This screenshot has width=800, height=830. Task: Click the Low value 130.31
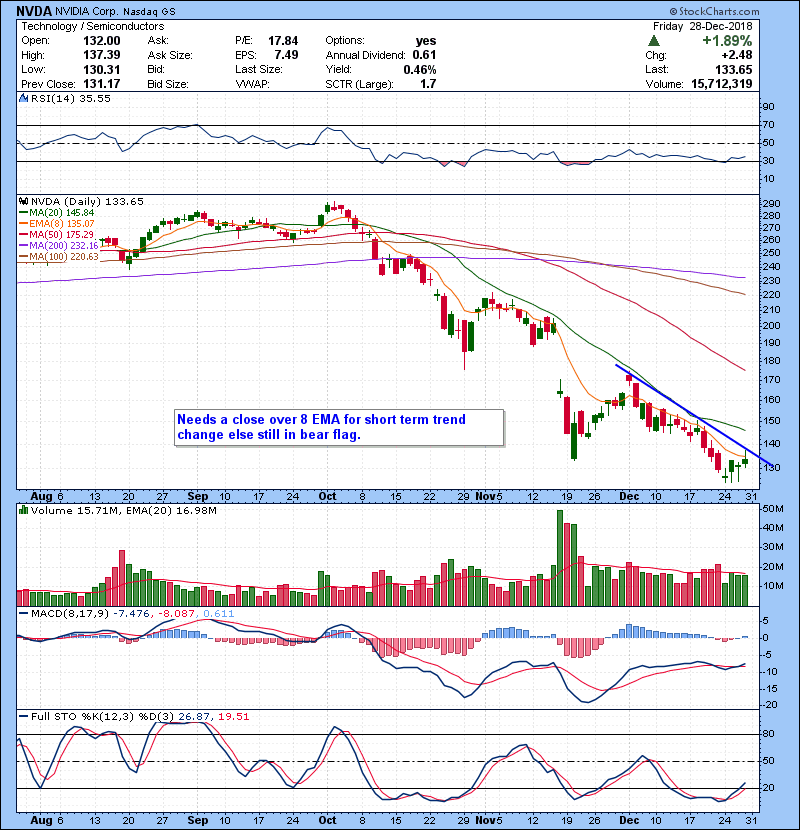tap(102, 69)
